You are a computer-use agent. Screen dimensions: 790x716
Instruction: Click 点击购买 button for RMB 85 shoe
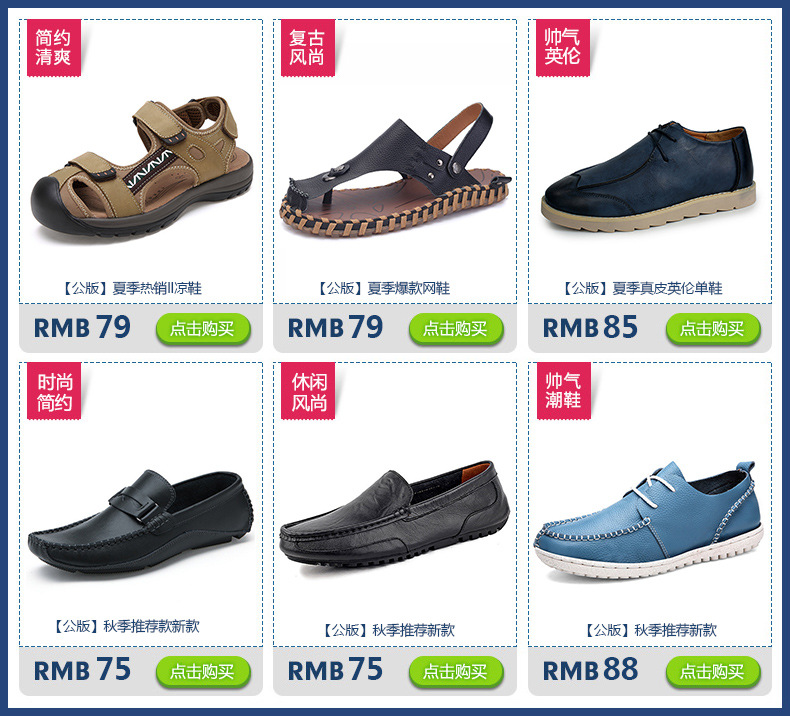[712, 329]
